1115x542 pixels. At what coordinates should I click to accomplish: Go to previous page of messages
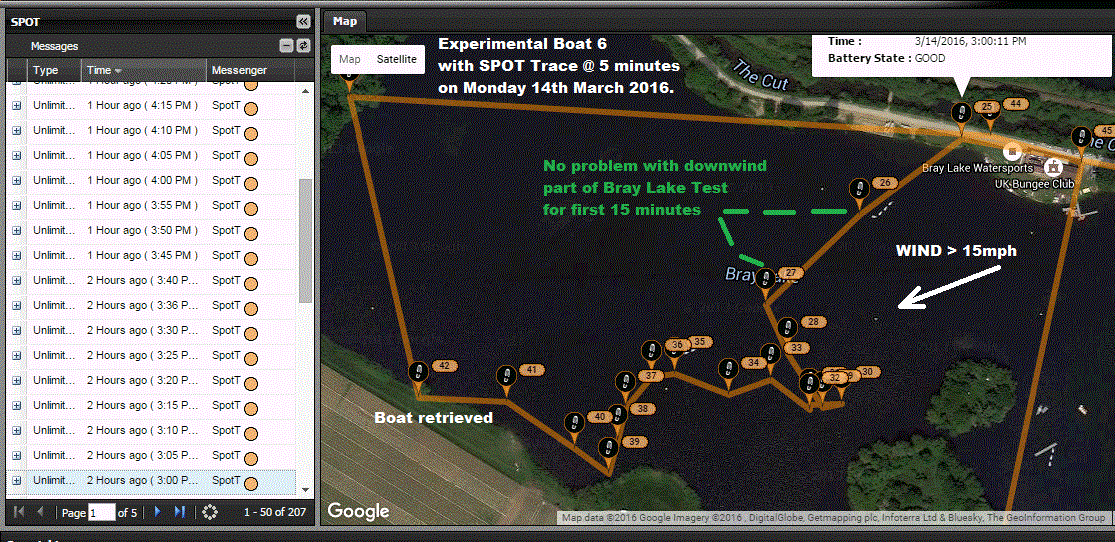click(x=40, y=511)
